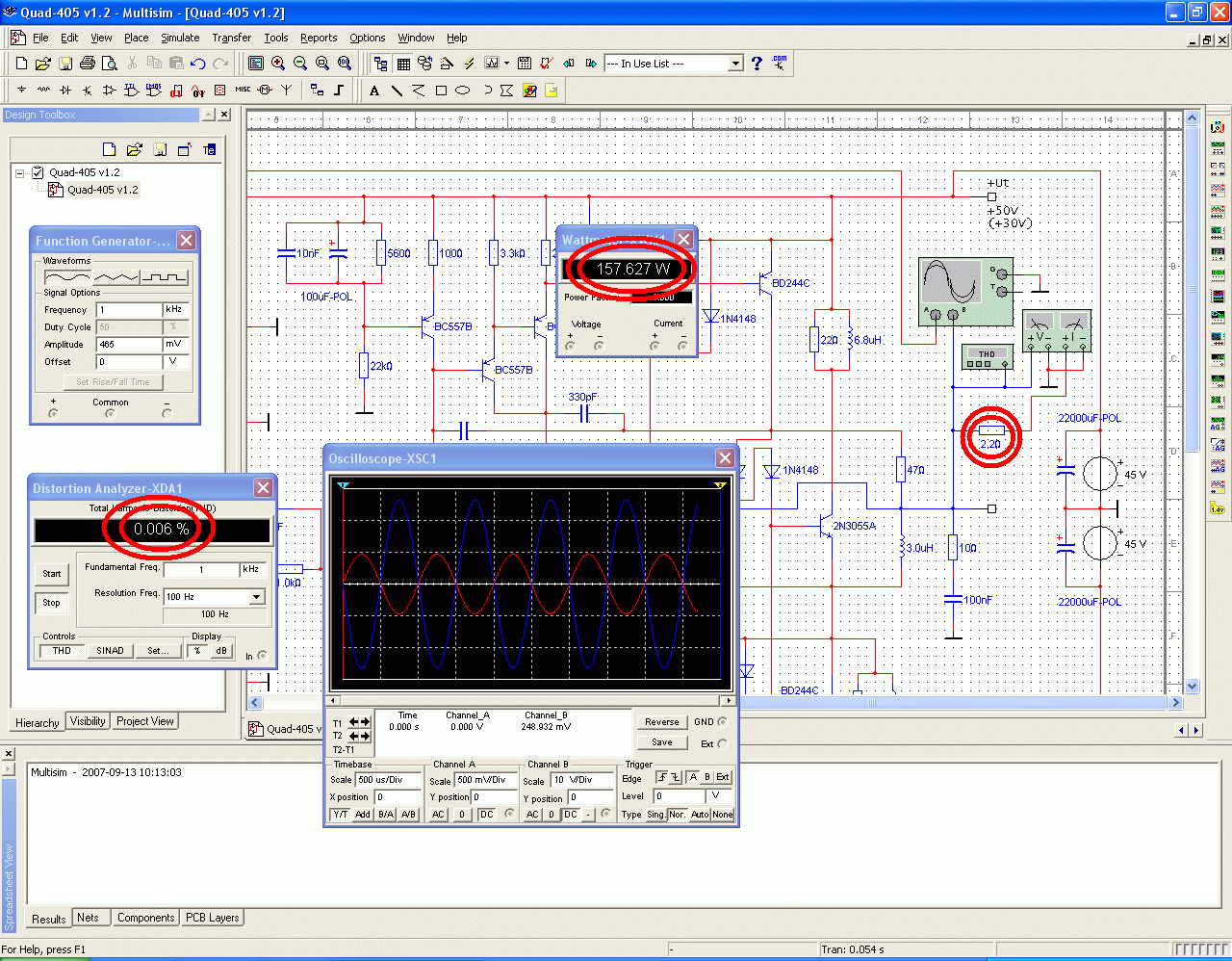1232x961 pixels.
Task: Select the square waveform in Function Generator
Action: pos(164,277)
